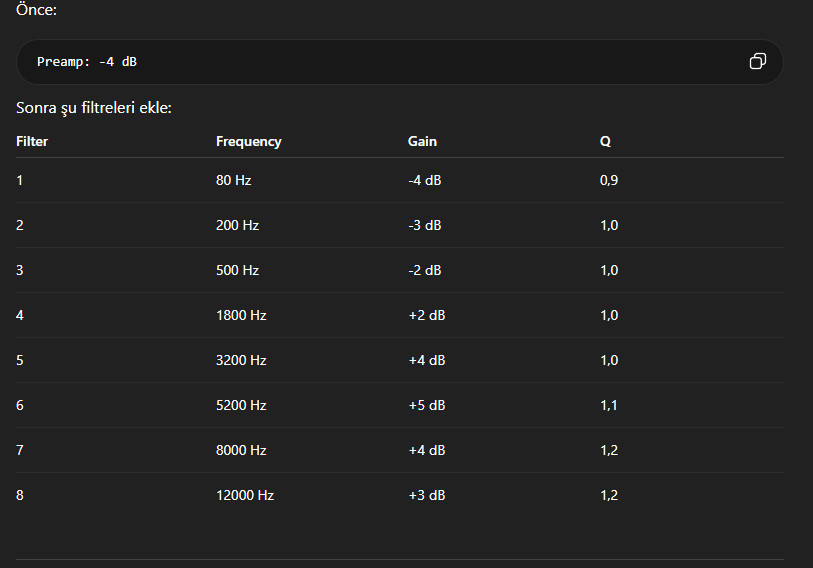Click the -3 dB gain value
813x568 pixels.
425,225
